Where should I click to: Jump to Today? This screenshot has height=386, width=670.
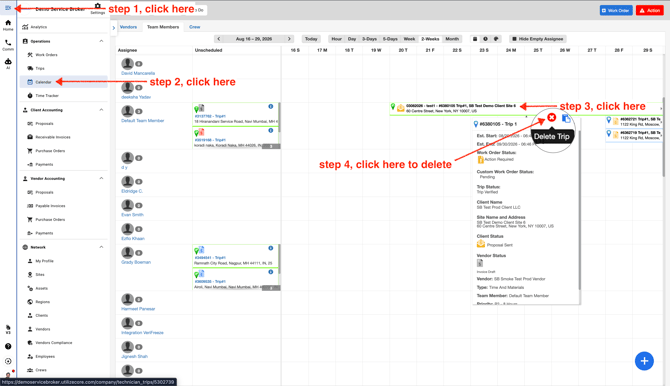pos(311,39)
